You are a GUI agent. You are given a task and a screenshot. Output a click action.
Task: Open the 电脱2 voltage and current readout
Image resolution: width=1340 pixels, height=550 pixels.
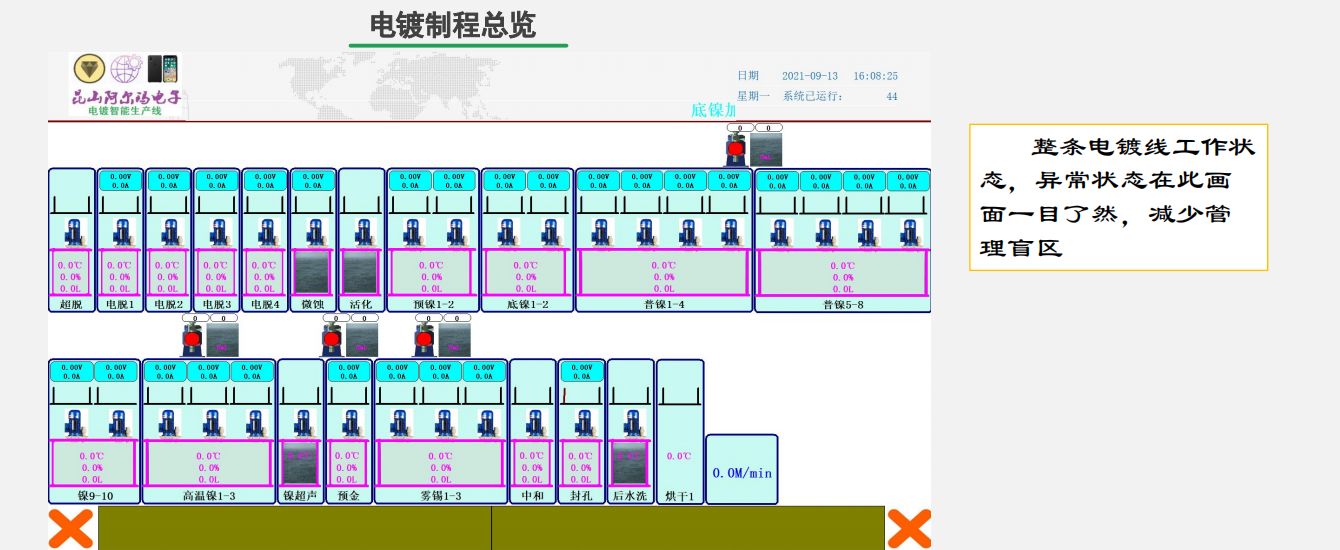coord(169,180)
